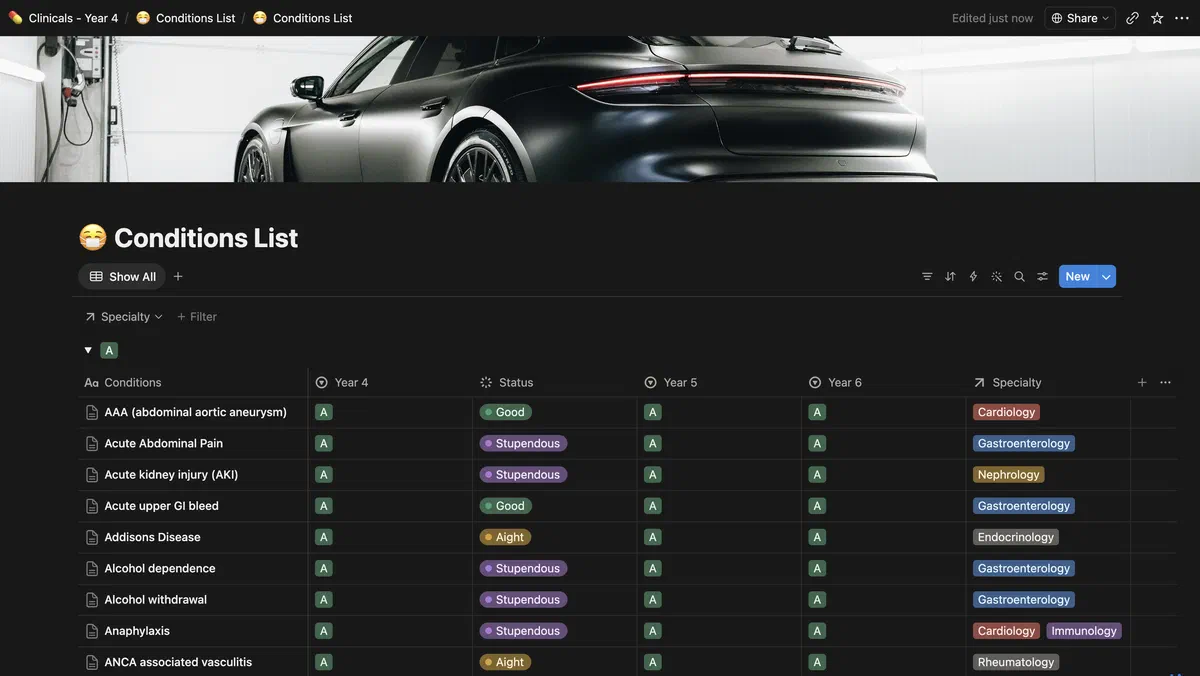Click page icon for Anaphylaxis row
The image size is (1200, 676).
point(92,631)
